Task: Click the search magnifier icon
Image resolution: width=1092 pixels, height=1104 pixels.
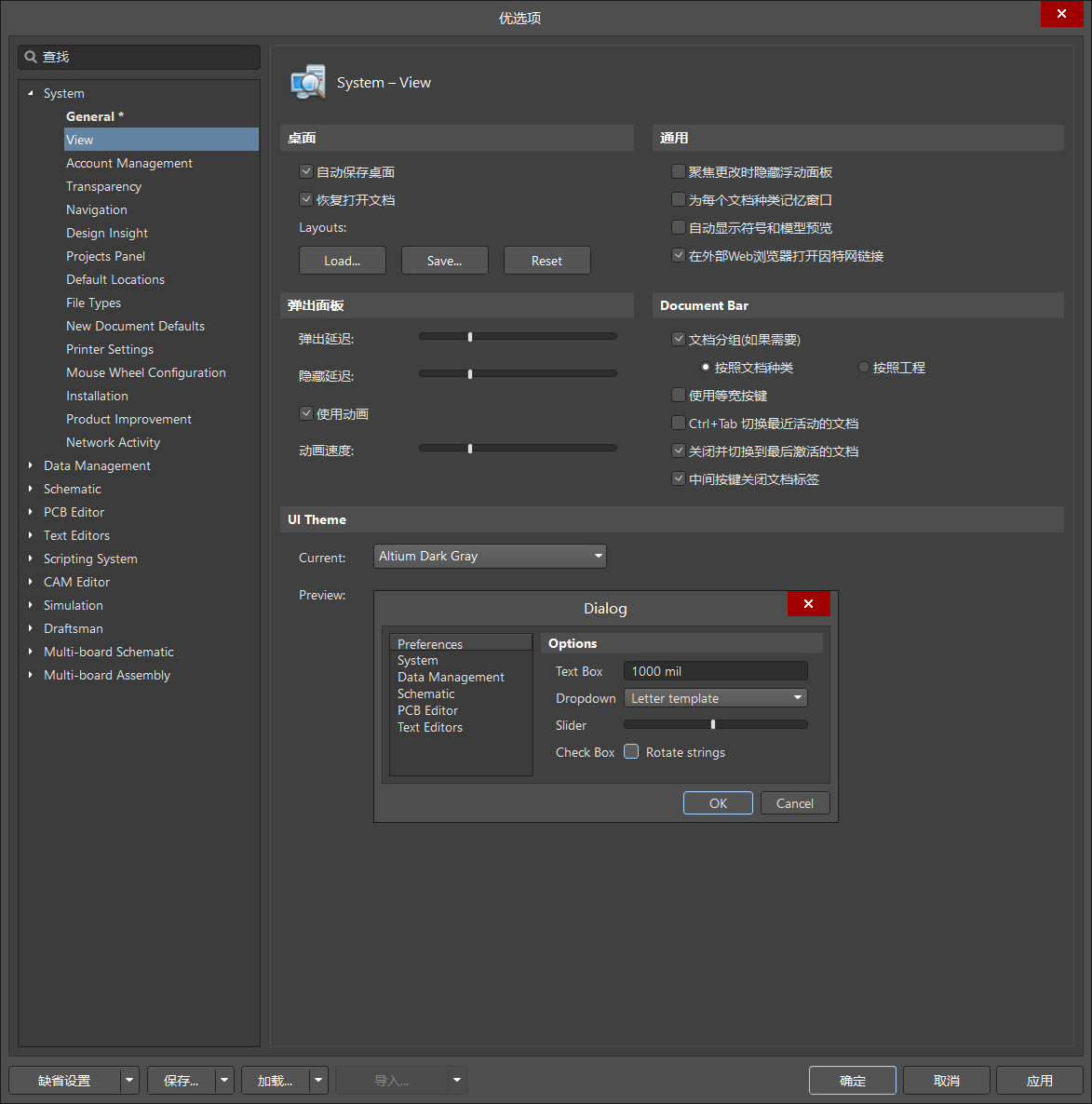Action: 30,57
